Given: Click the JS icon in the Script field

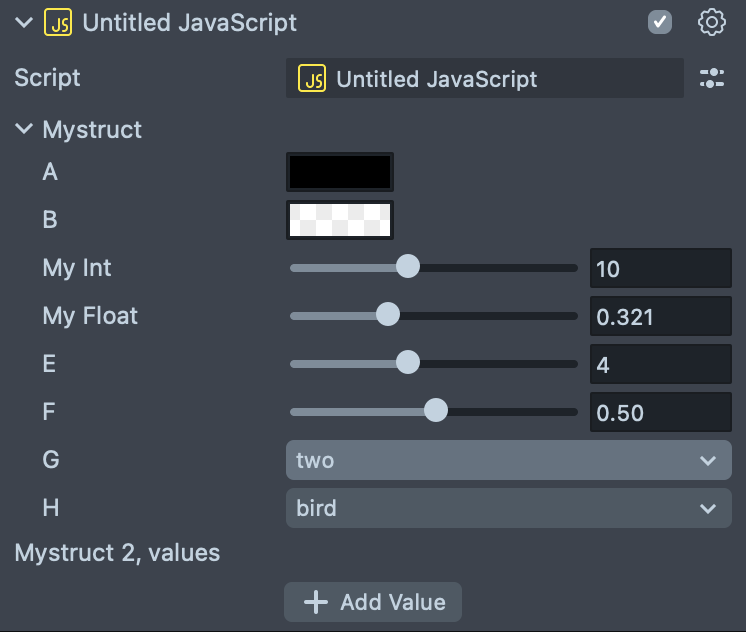Looking at the screenshot, I should pos(313,79).
